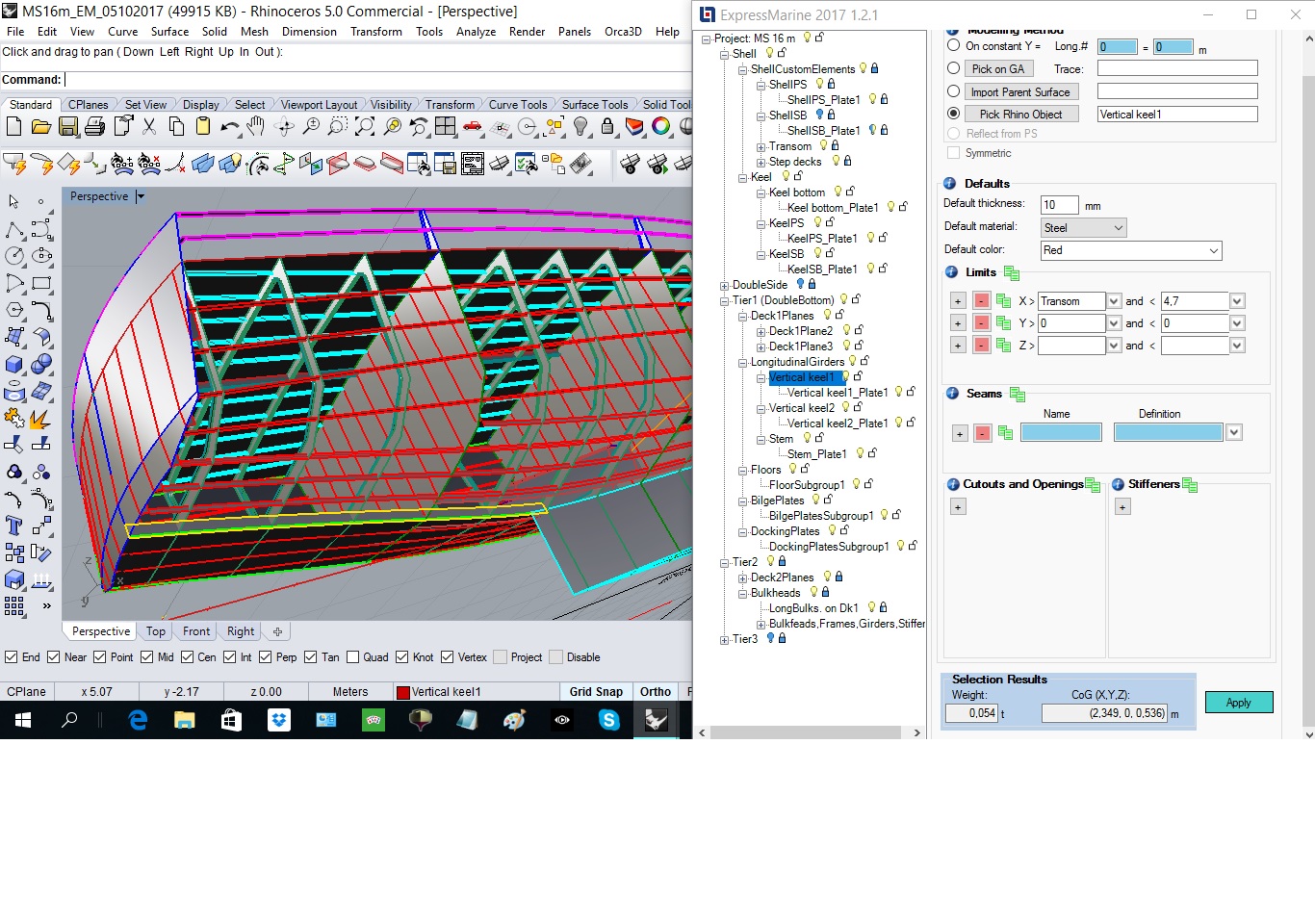
Task: Select the On constant Y radio button
Action: pyautogui.click(x=953, y=46)
